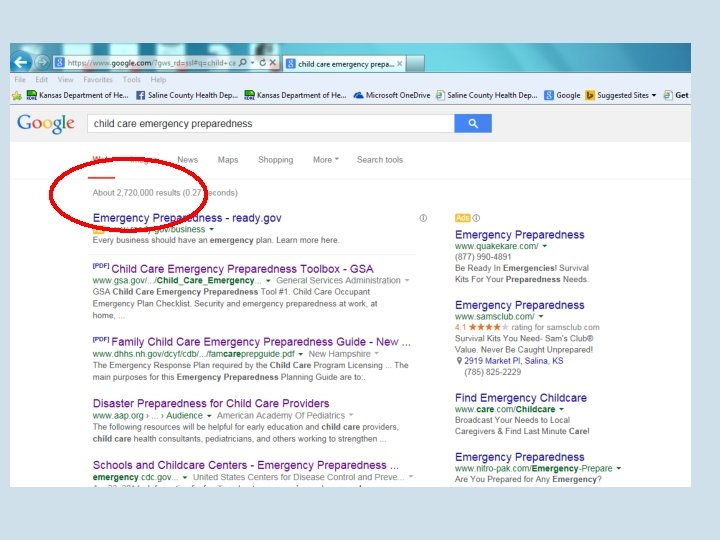Viewport: 720px width, 540px height.
Task: Open a new blank browser tab
Action: click(x=415, y=63)
